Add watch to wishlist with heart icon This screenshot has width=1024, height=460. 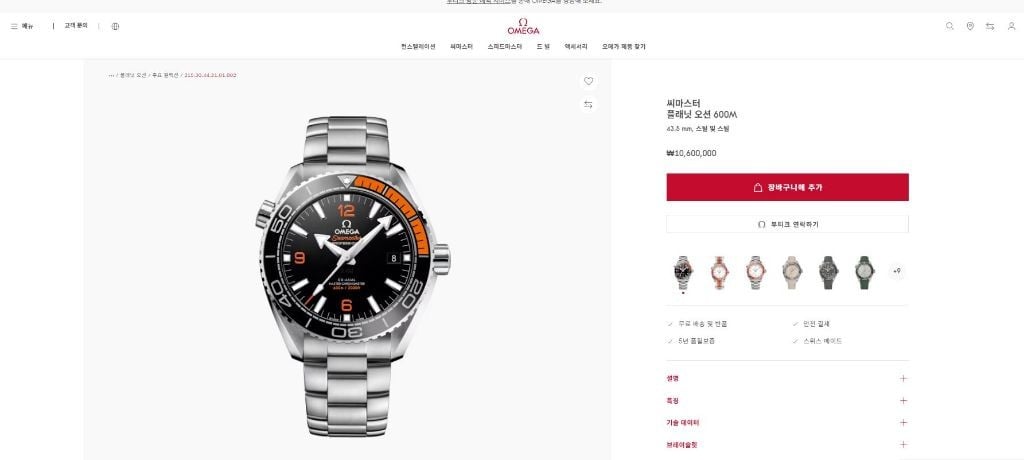point(588,81)
